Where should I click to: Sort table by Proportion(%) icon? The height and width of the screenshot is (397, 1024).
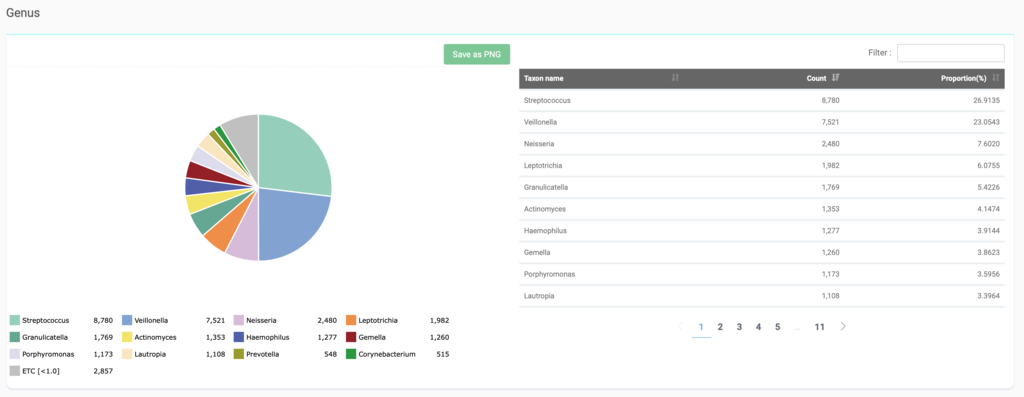pos(996,78)
